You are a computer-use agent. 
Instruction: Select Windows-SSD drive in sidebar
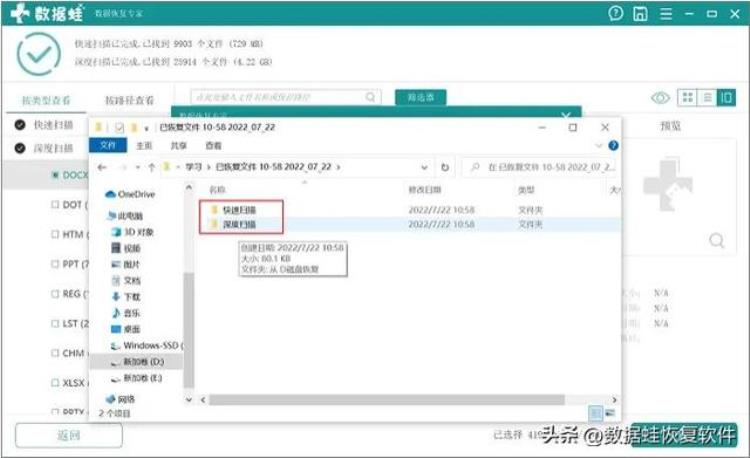pos(146,345)
